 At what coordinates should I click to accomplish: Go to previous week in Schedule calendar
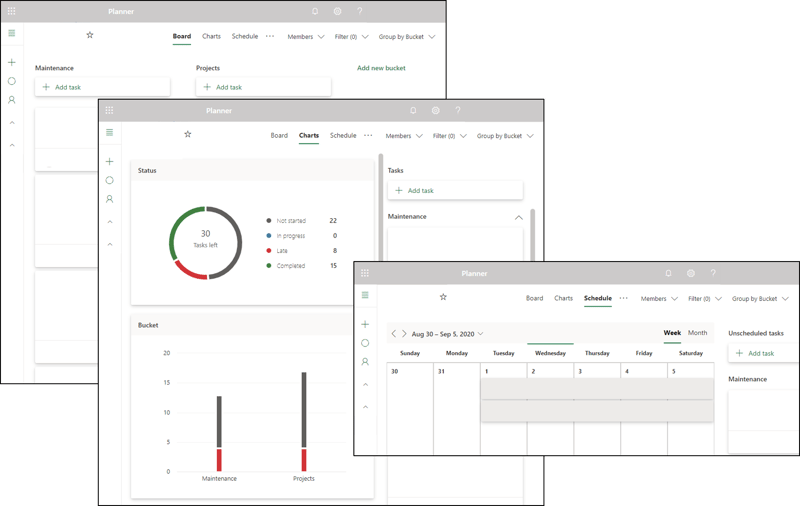pos(393,334)
